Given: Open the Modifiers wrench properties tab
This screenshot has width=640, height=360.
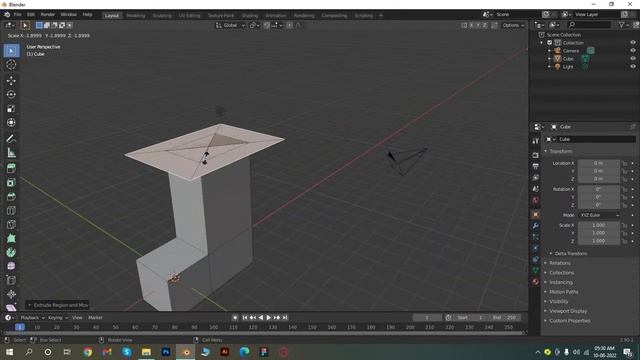Looking at the screenshot, I should [x=536, y=226].
